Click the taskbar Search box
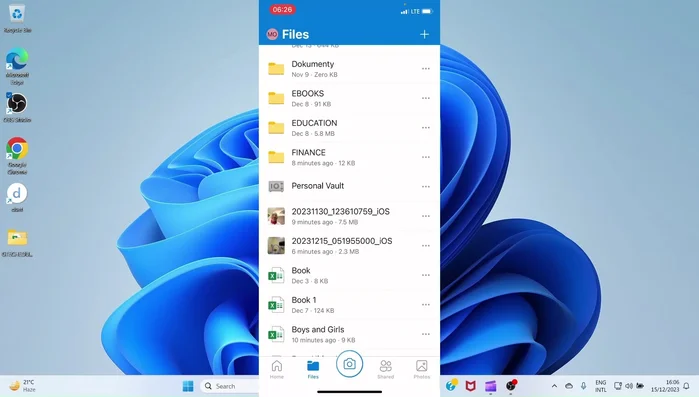Viewport: 699px width, 397px height. (x=230, y=386)
